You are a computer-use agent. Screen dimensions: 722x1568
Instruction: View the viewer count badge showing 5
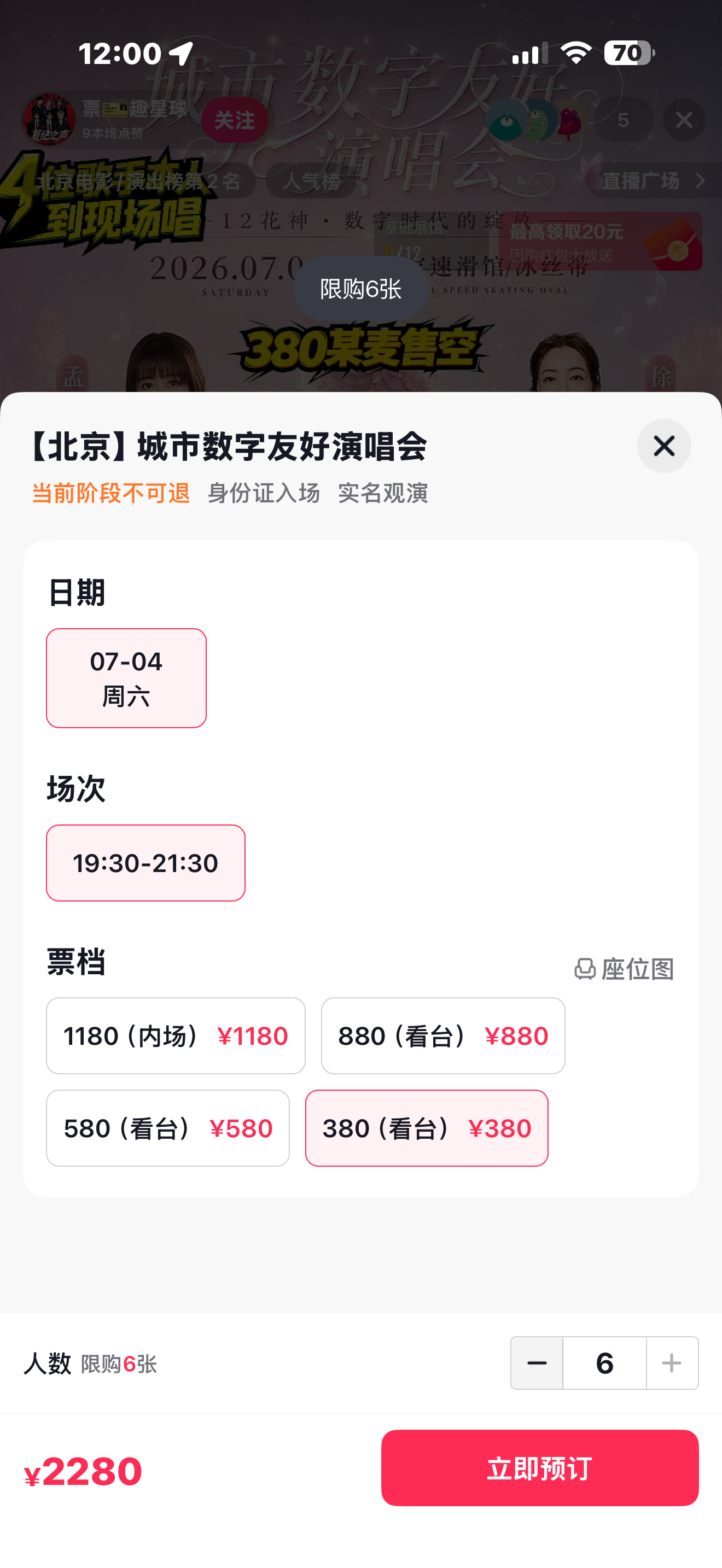(x=623, y=120)
